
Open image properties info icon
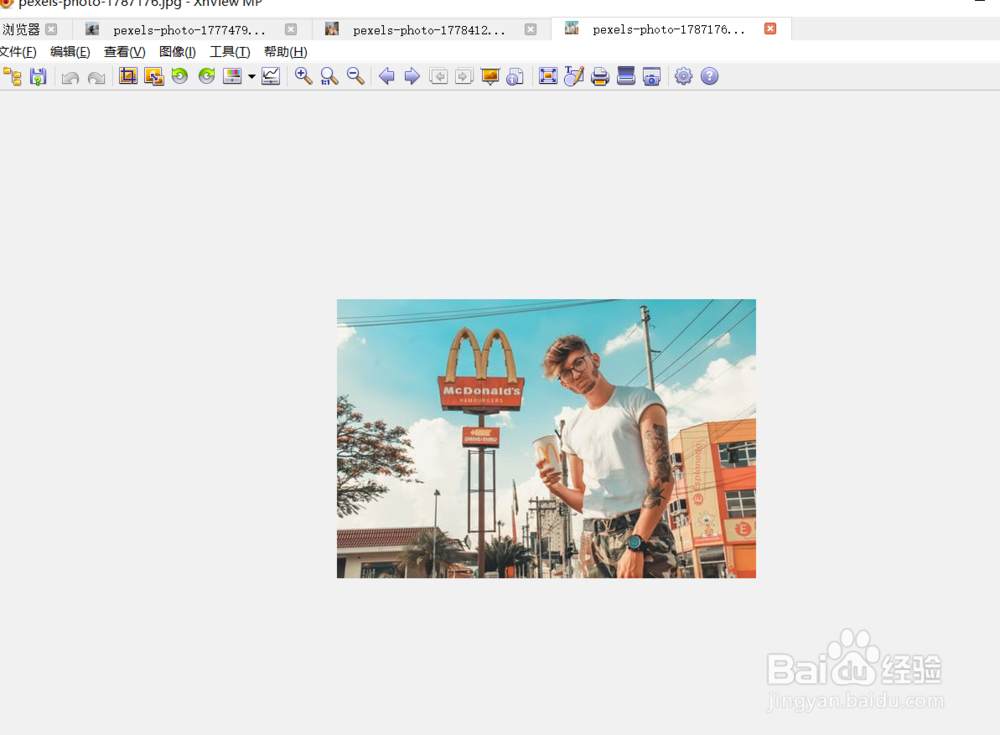[x=515, y=77]
